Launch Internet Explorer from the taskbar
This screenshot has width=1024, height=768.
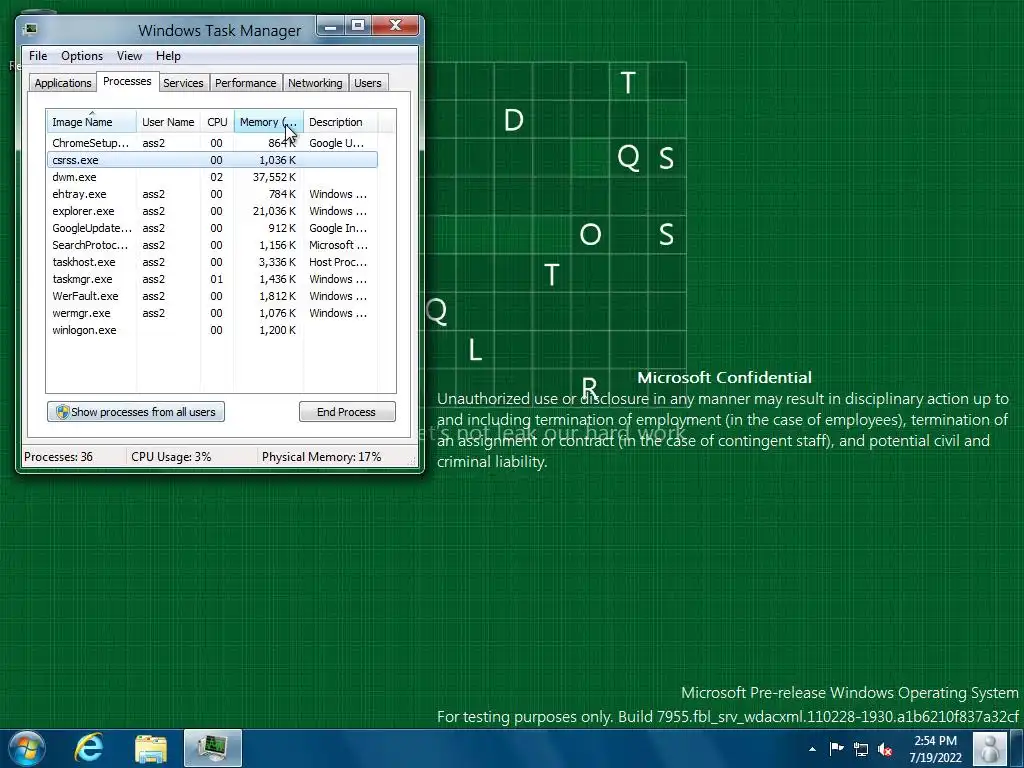click(x=89, y=748)
